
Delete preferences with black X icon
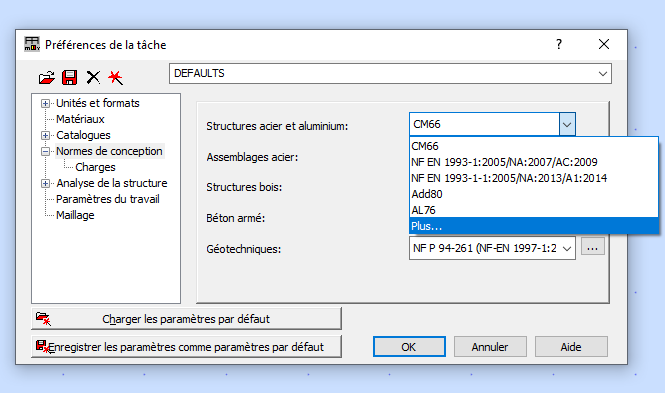click(x=93, y=78)
